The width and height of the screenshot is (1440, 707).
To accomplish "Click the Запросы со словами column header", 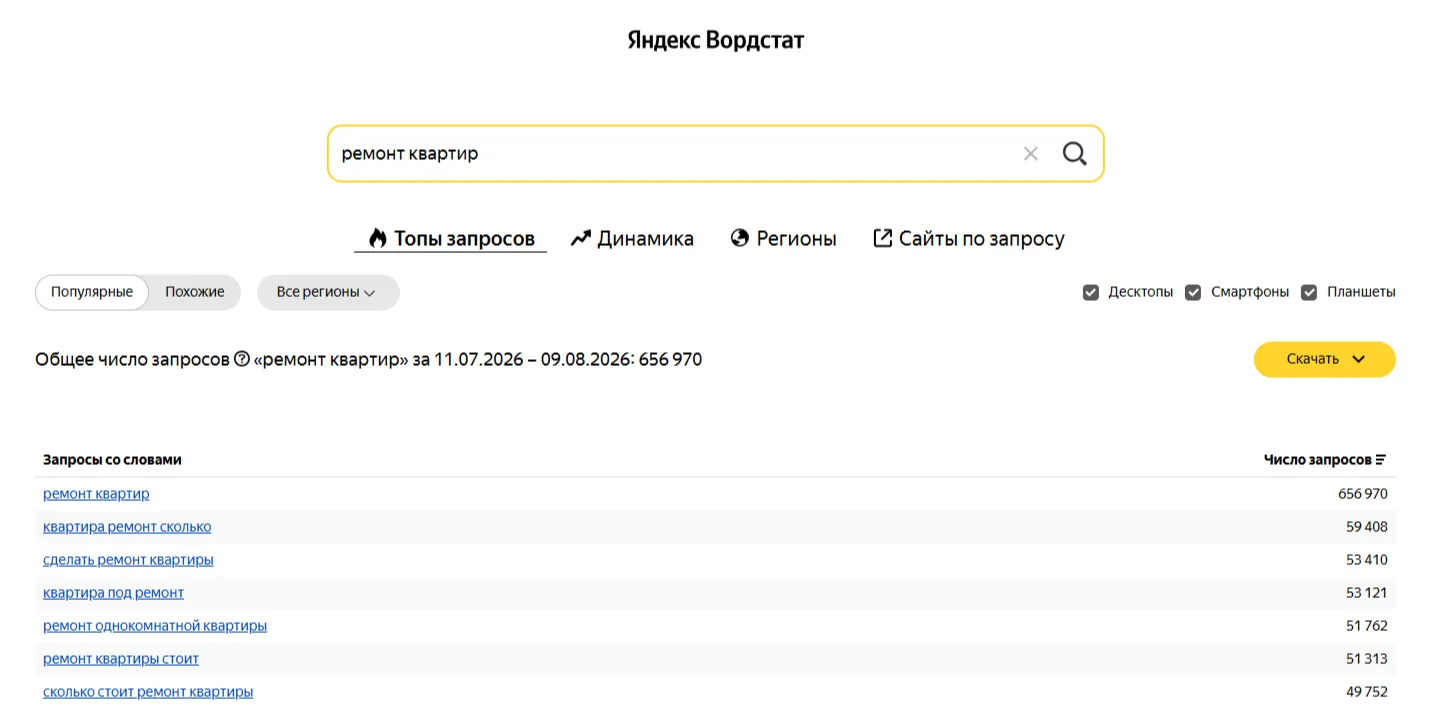I will click(112, 460).
